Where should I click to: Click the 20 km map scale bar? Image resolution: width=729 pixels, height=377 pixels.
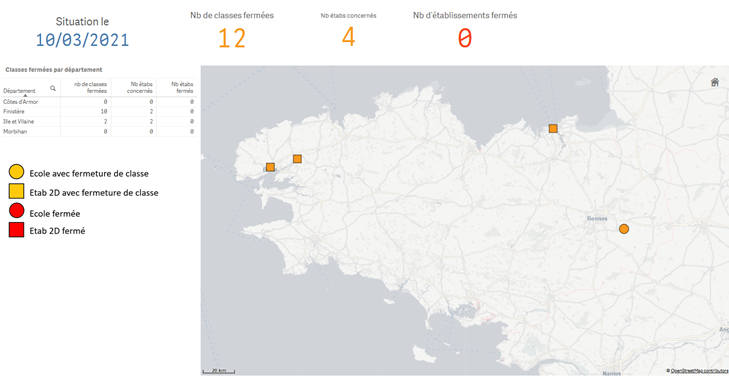tap(219, 371)
